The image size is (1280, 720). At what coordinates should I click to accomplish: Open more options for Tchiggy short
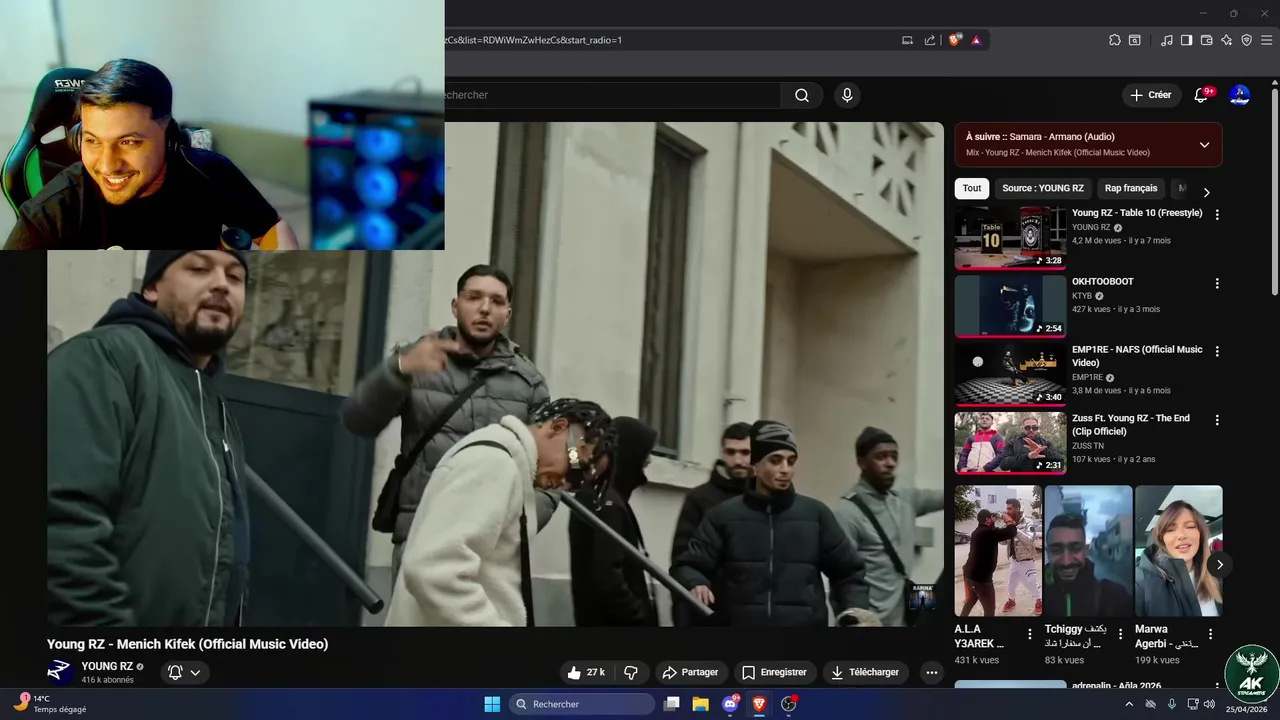pos(1120,634)
